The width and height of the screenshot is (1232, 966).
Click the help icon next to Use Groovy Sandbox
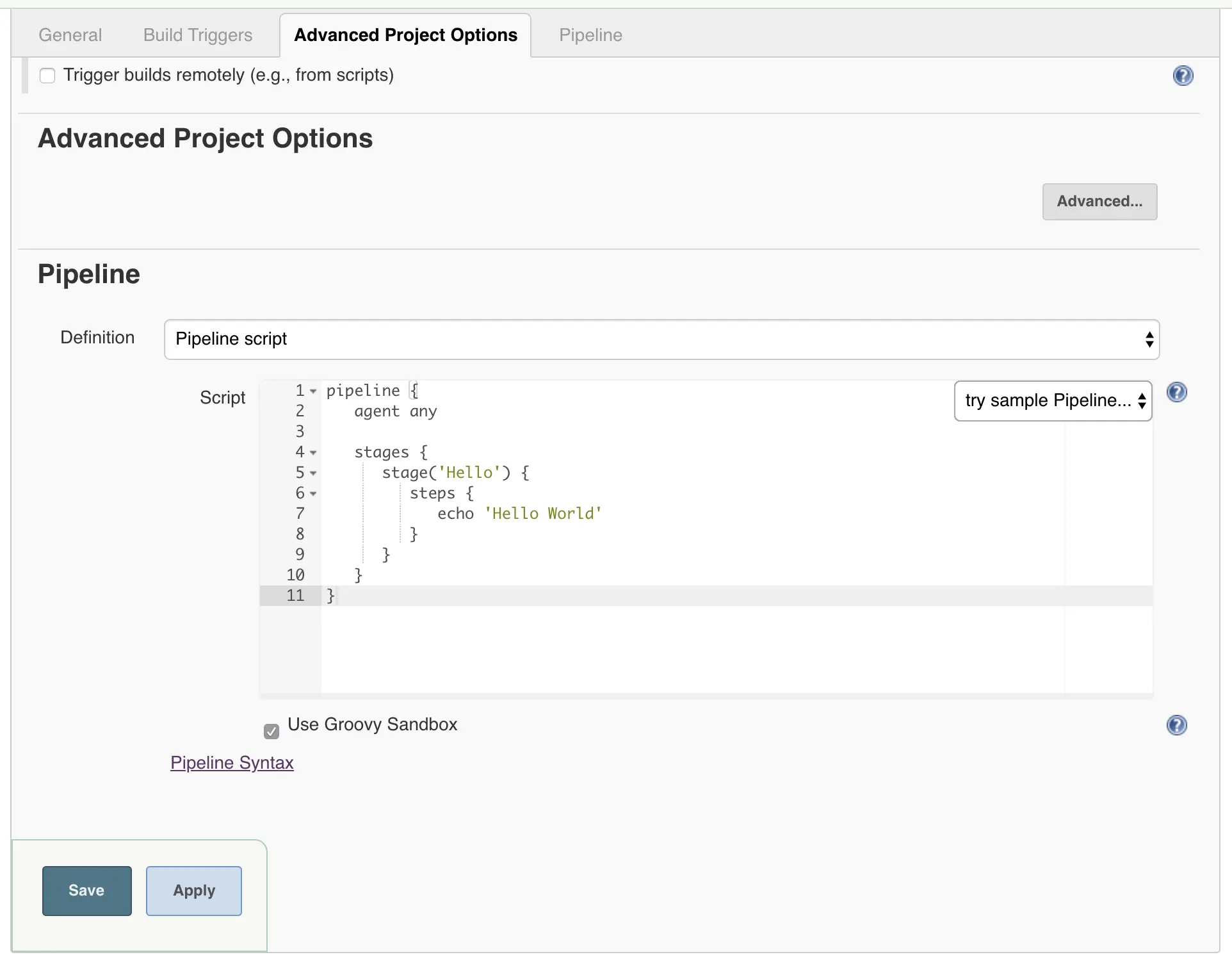pyautogui.click(x=1178, y=724)
